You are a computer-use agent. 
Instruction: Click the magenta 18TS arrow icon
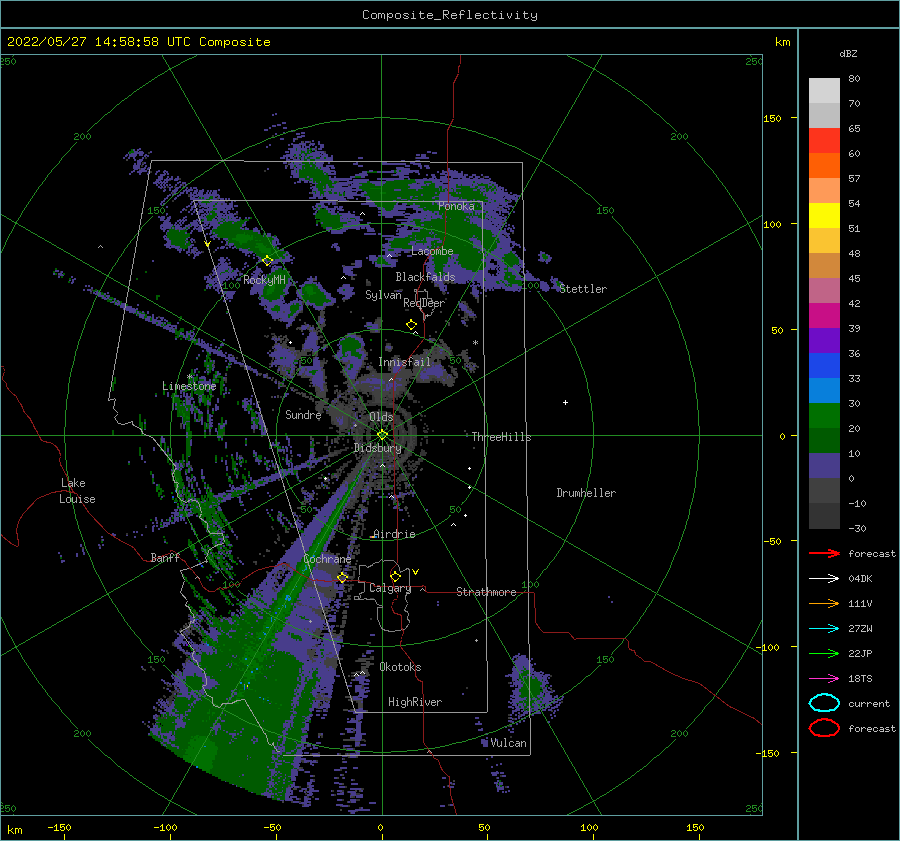(824, 679)
